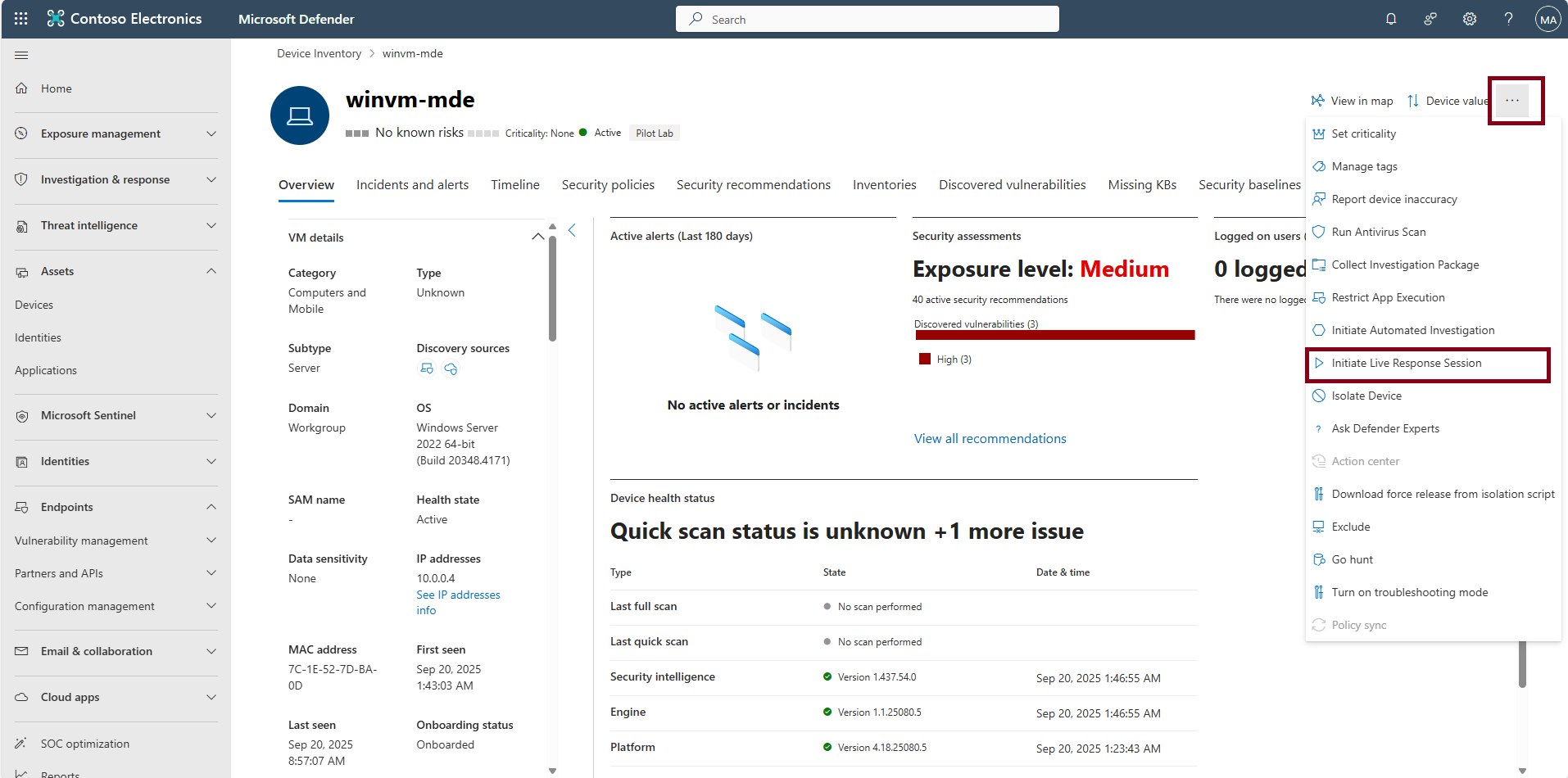The image size is (1568, 778).
Task: Open Devices under Assets
Action: [34, 305]
